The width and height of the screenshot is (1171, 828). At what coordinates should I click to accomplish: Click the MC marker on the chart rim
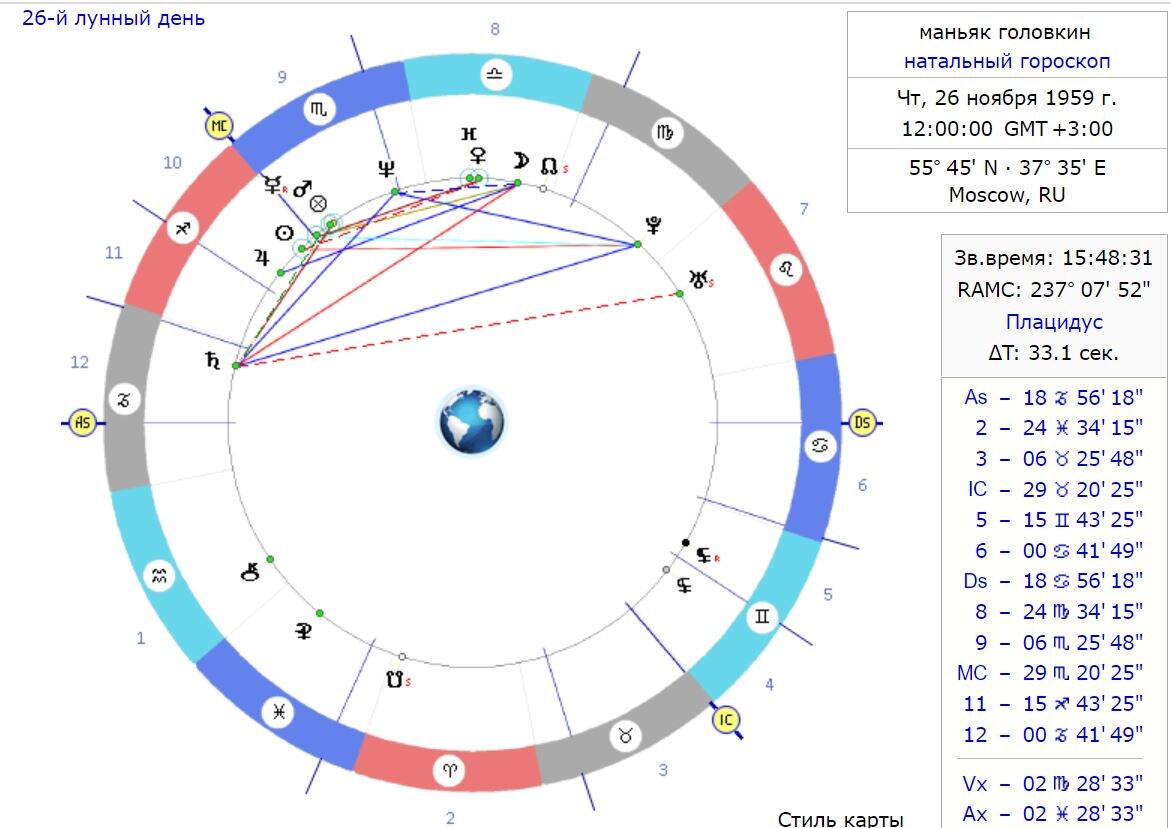[x=219, y=126]
